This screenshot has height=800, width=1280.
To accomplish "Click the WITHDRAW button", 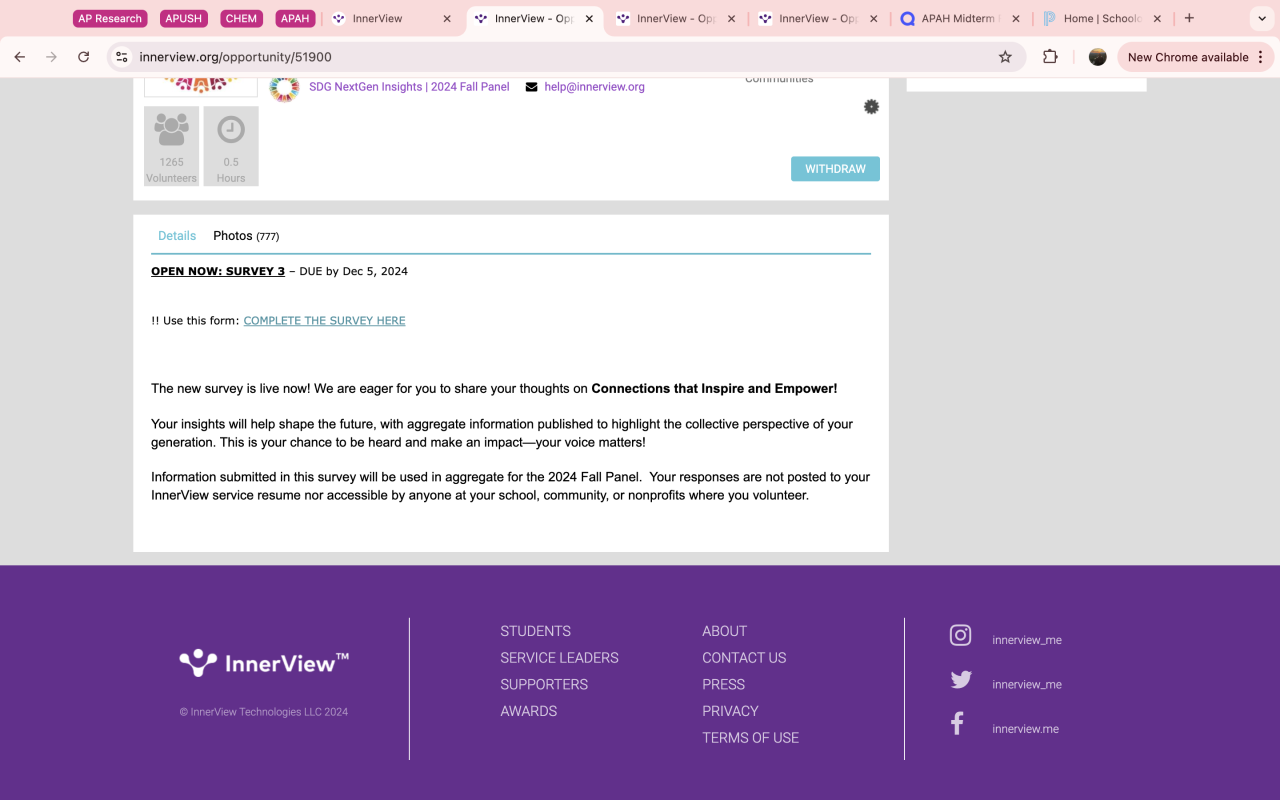I will point(835,169).
